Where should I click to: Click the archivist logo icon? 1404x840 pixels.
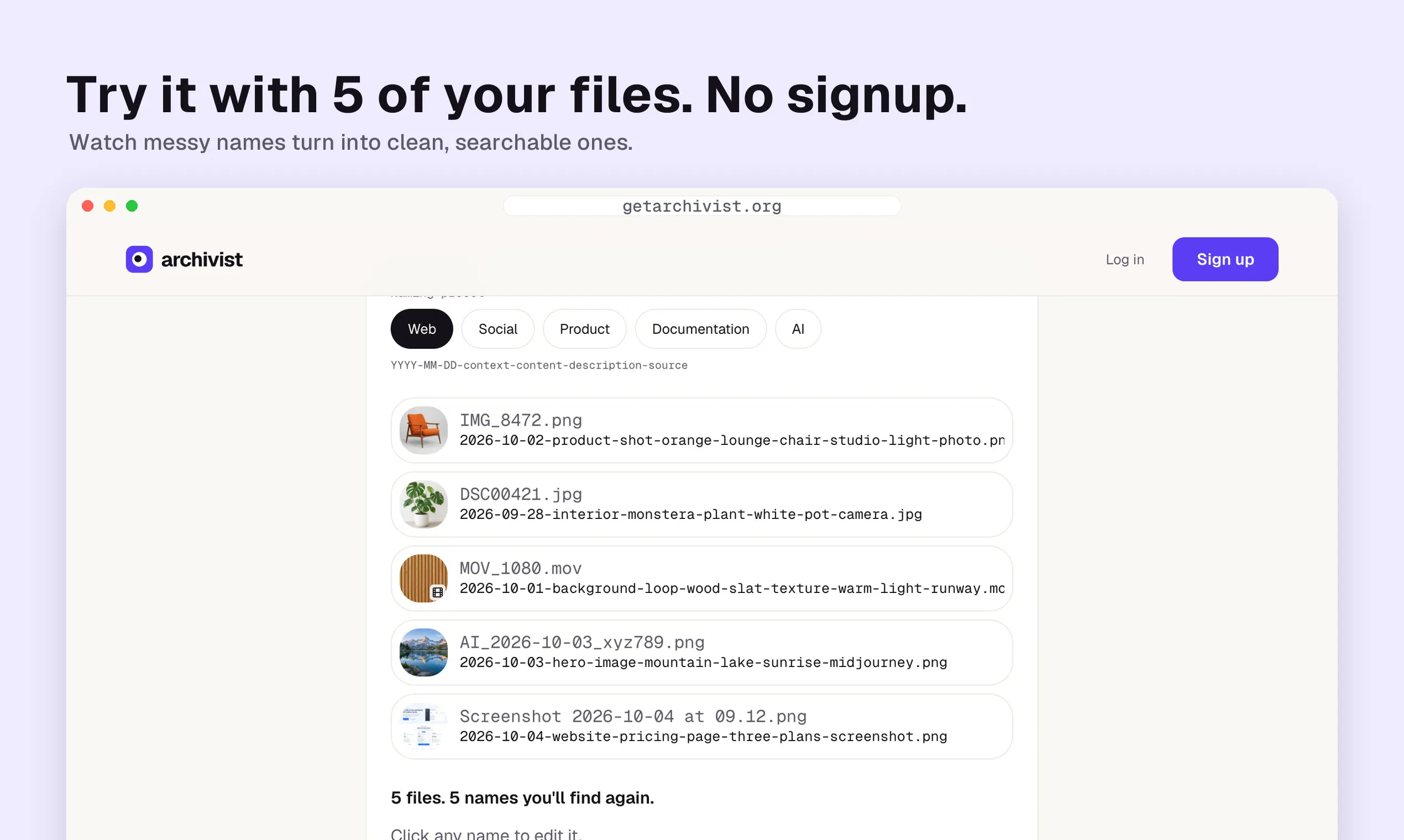coord(139,259)
